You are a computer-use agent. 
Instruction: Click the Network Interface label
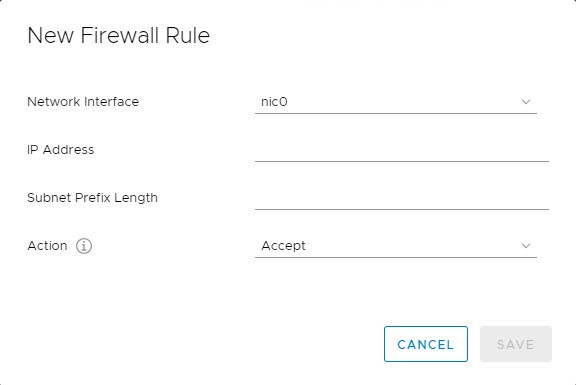click(x=83, y=102)
